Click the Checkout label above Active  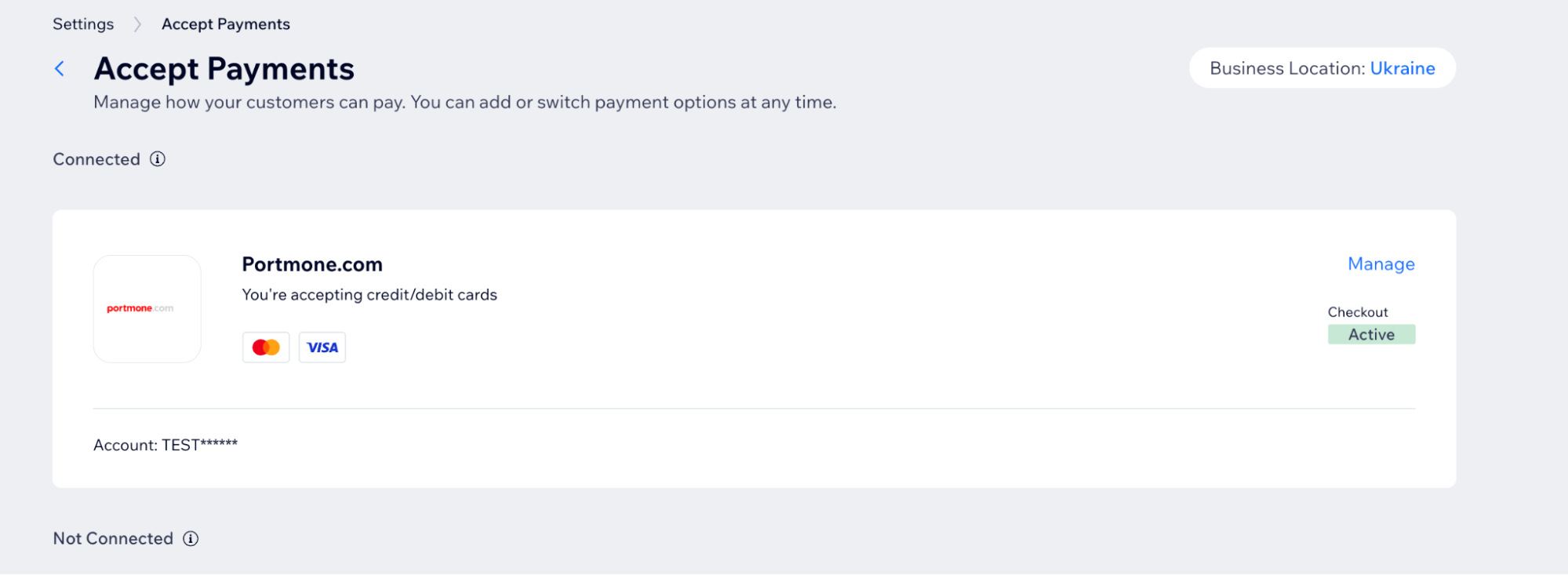coord(1358,312)
